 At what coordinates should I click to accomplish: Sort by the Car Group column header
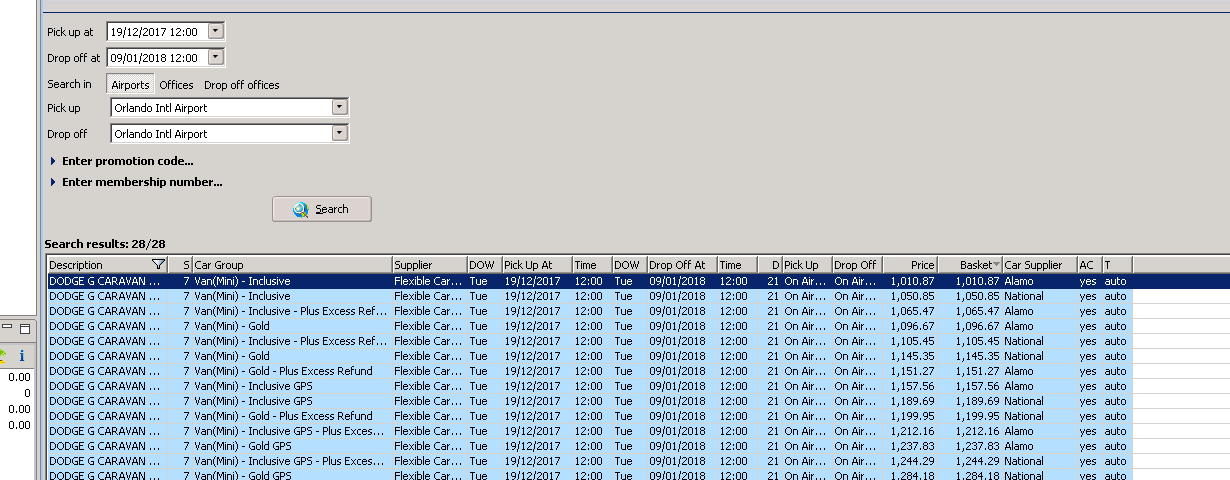coord(292,265)
